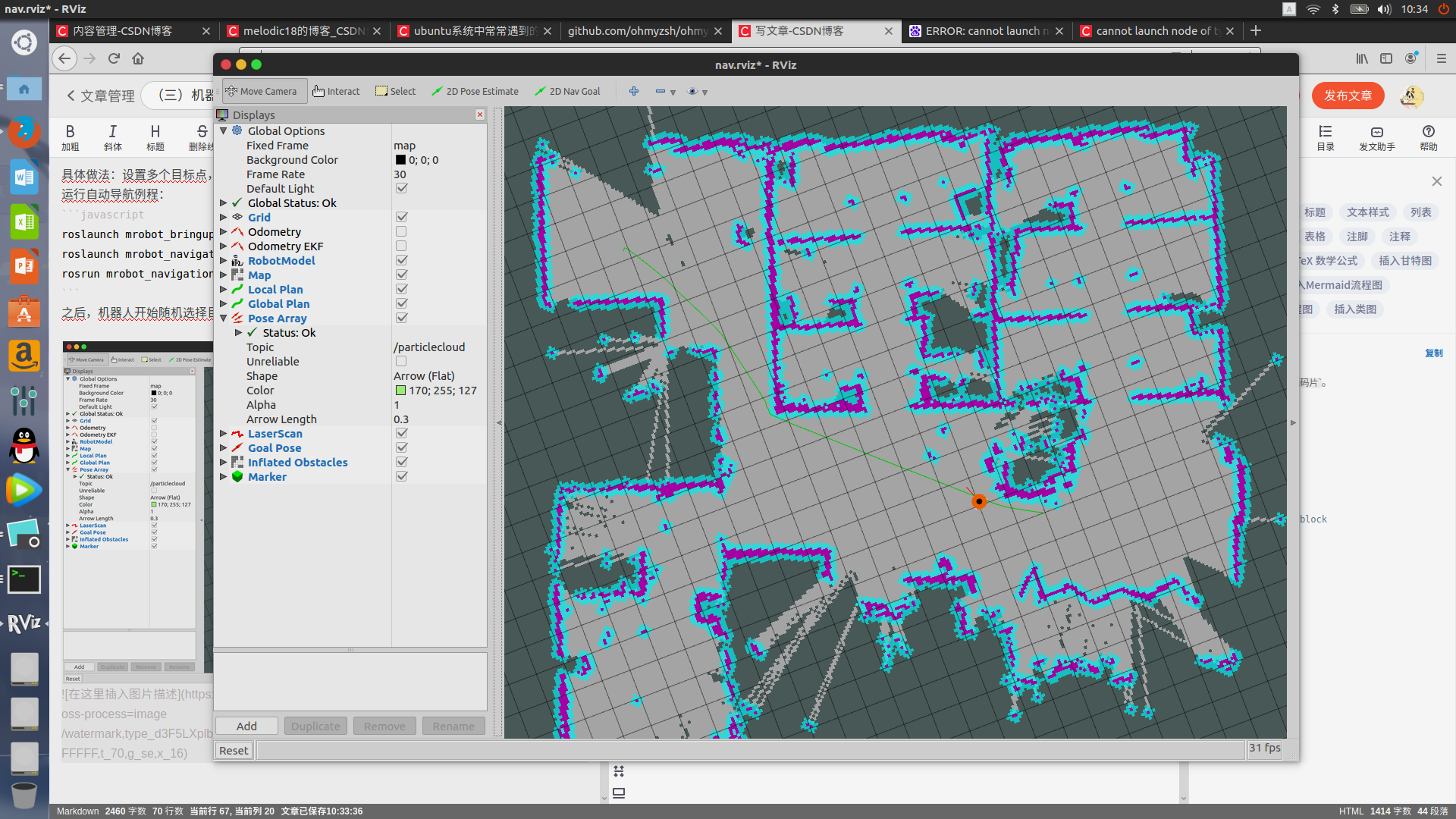The image size is (1456, 819).
Task: Open the Background Color swatch
Action: (x=400, y=159)
